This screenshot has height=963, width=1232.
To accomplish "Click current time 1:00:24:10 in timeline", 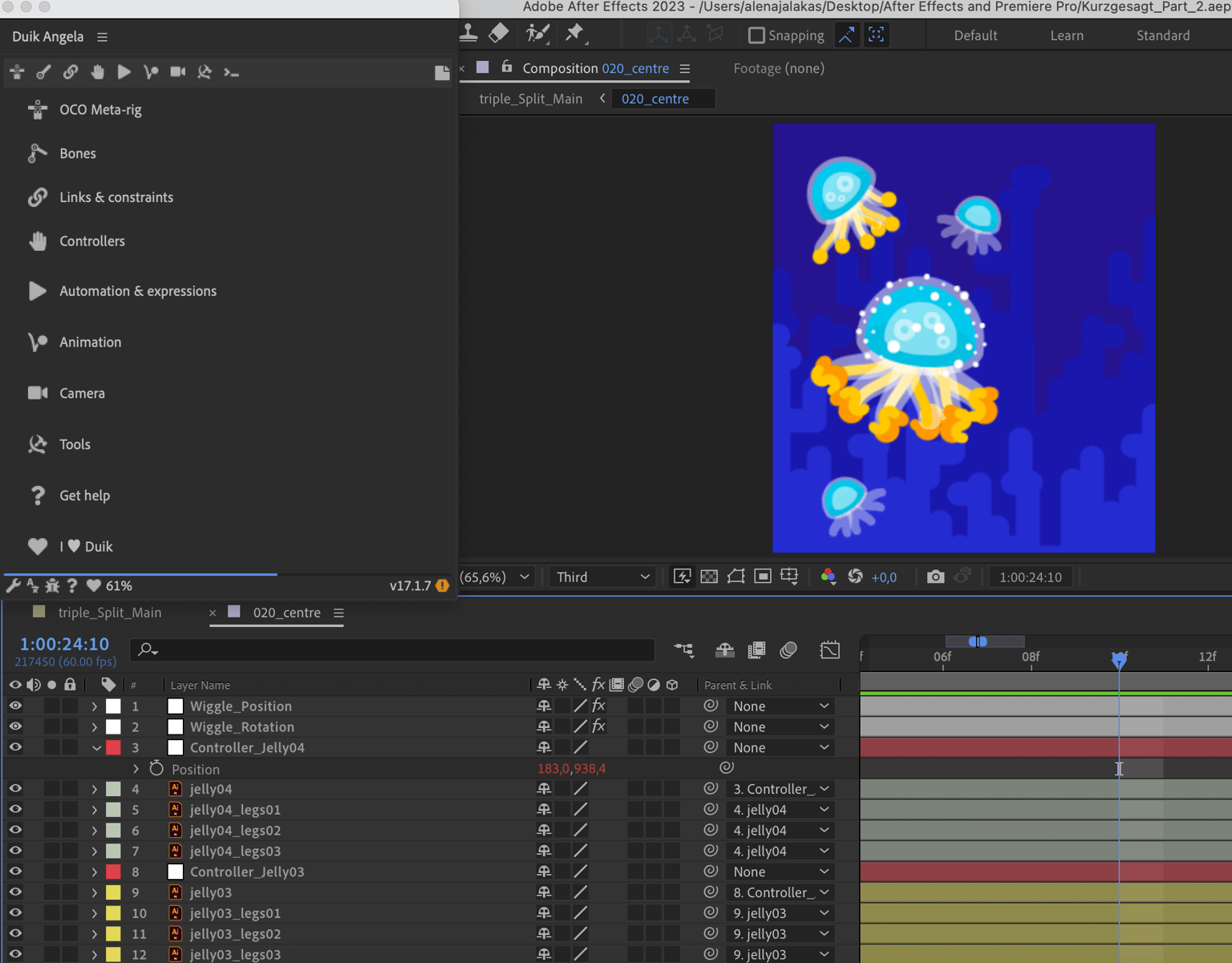I will [x=64, y=644].
